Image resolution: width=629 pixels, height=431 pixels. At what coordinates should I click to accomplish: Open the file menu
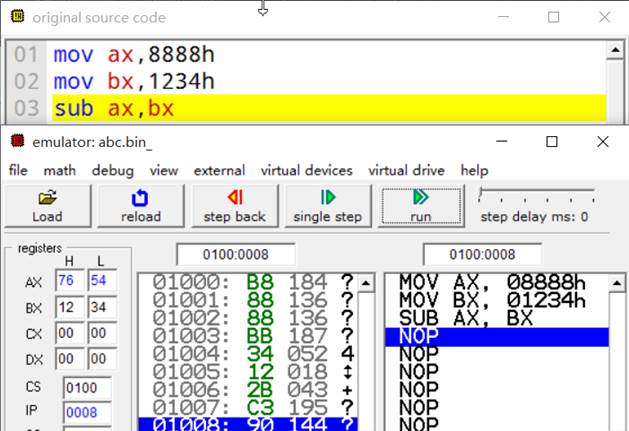pos(18,170)
